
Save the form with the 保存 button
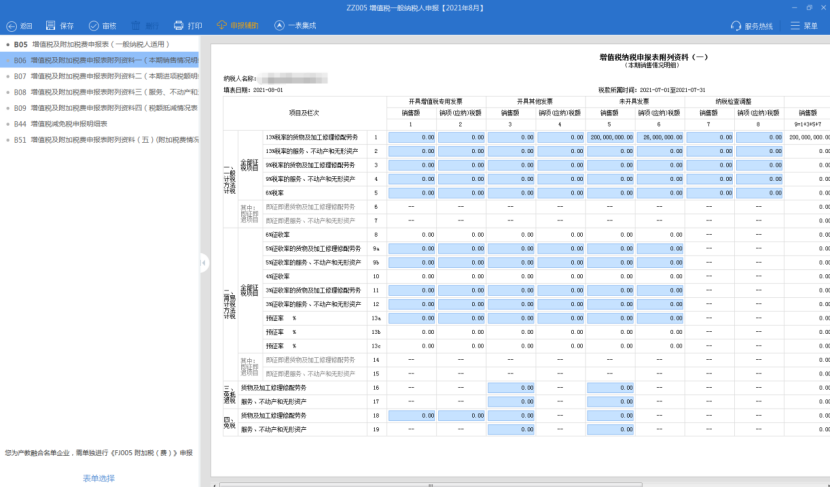point(59,25)
